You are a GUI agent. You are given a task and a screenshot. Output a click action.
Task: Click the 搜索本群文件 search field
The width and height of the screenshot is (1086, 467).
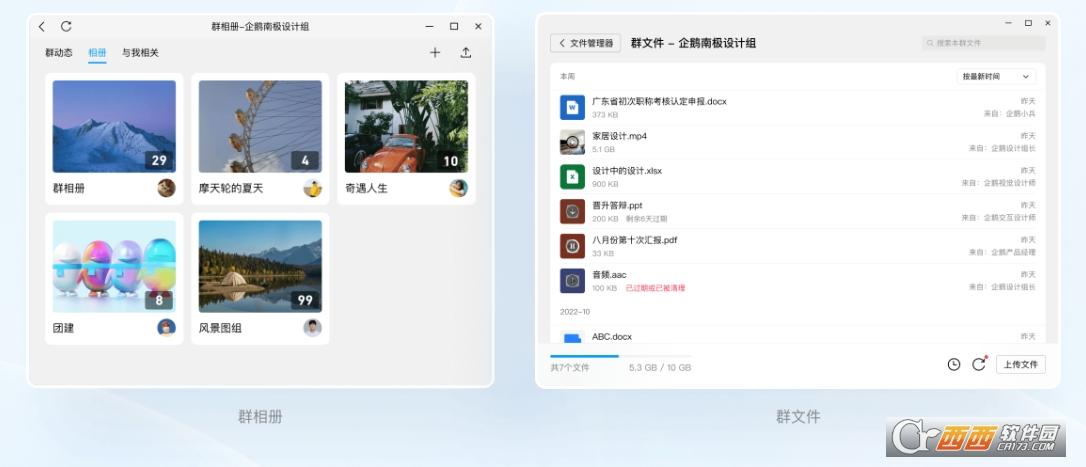click(x=984, y=43)
